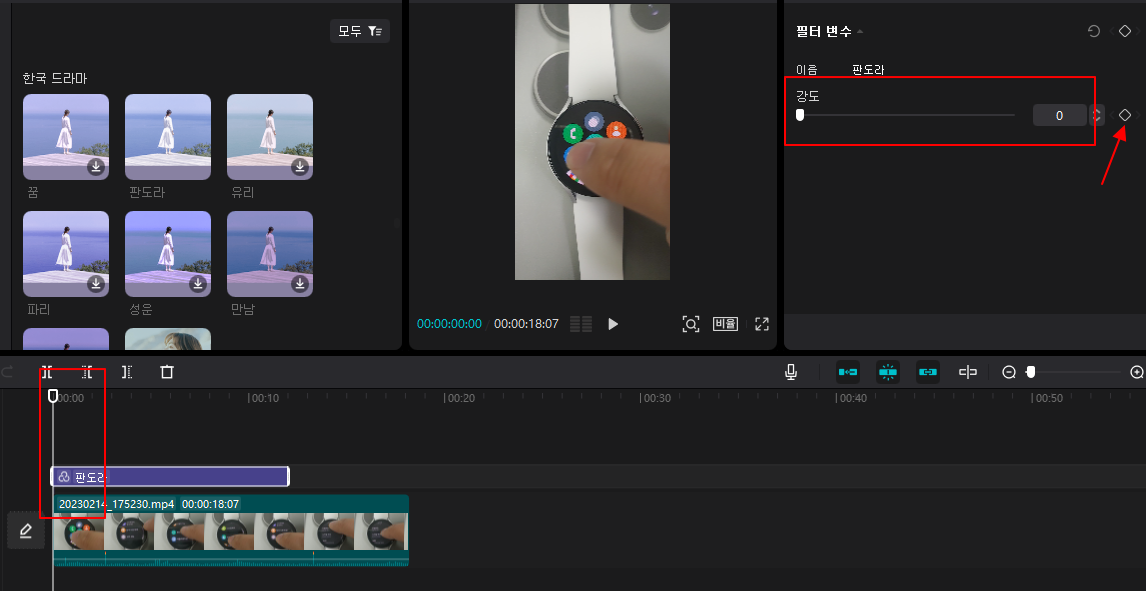Select the 성운 filter thumbnail
The image size is (1146, 591).
coord(168,253)
